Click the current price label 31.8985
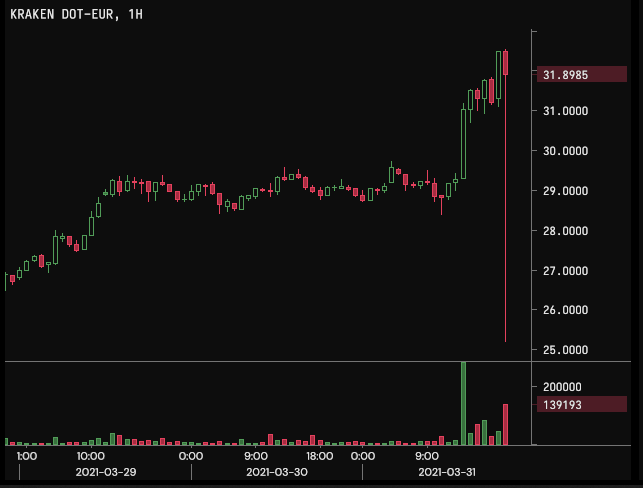 [581, 75]
